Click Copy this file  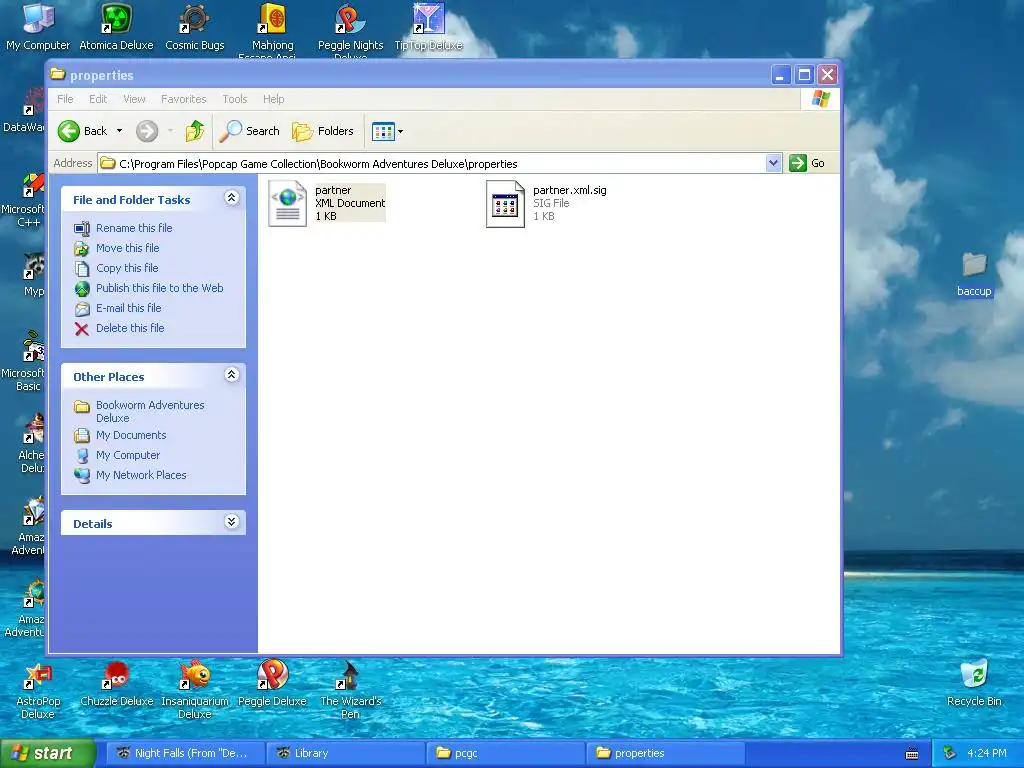pyautogui.click(x=127, y=268)
